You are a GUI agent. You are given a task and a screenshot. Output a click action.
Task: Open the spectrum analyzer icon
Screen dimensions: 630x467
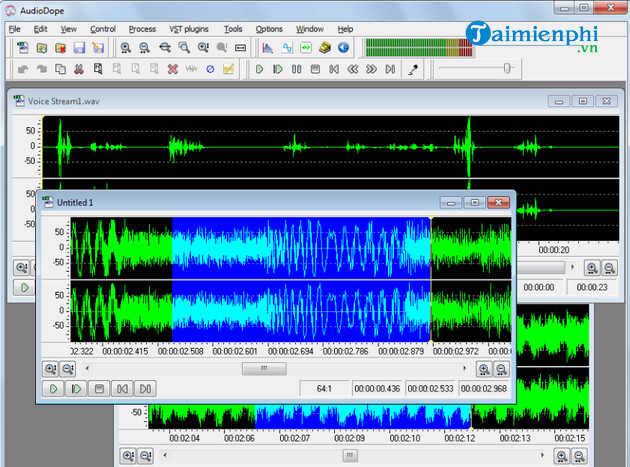coord(267,48)
